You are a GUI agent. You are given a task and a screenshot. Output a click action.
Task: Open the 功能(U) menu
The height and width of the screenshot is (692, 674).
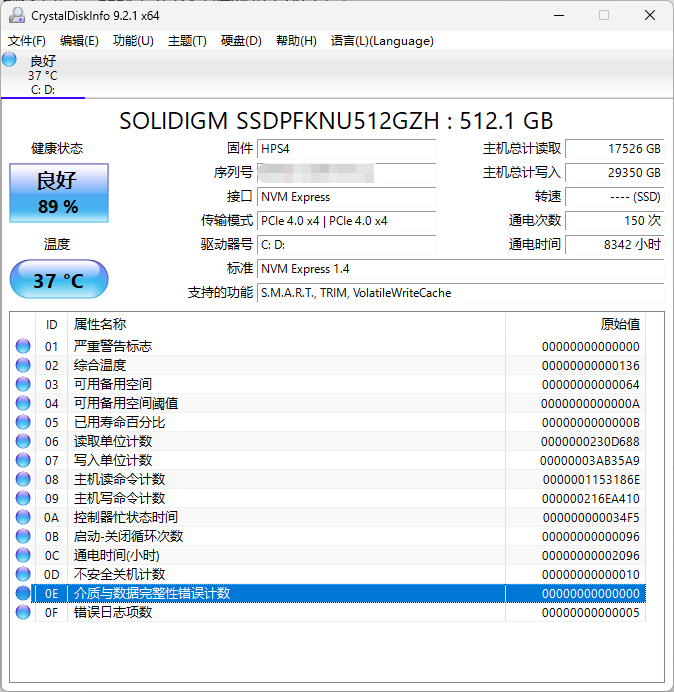pyautogui.click(x=133, y=41)
